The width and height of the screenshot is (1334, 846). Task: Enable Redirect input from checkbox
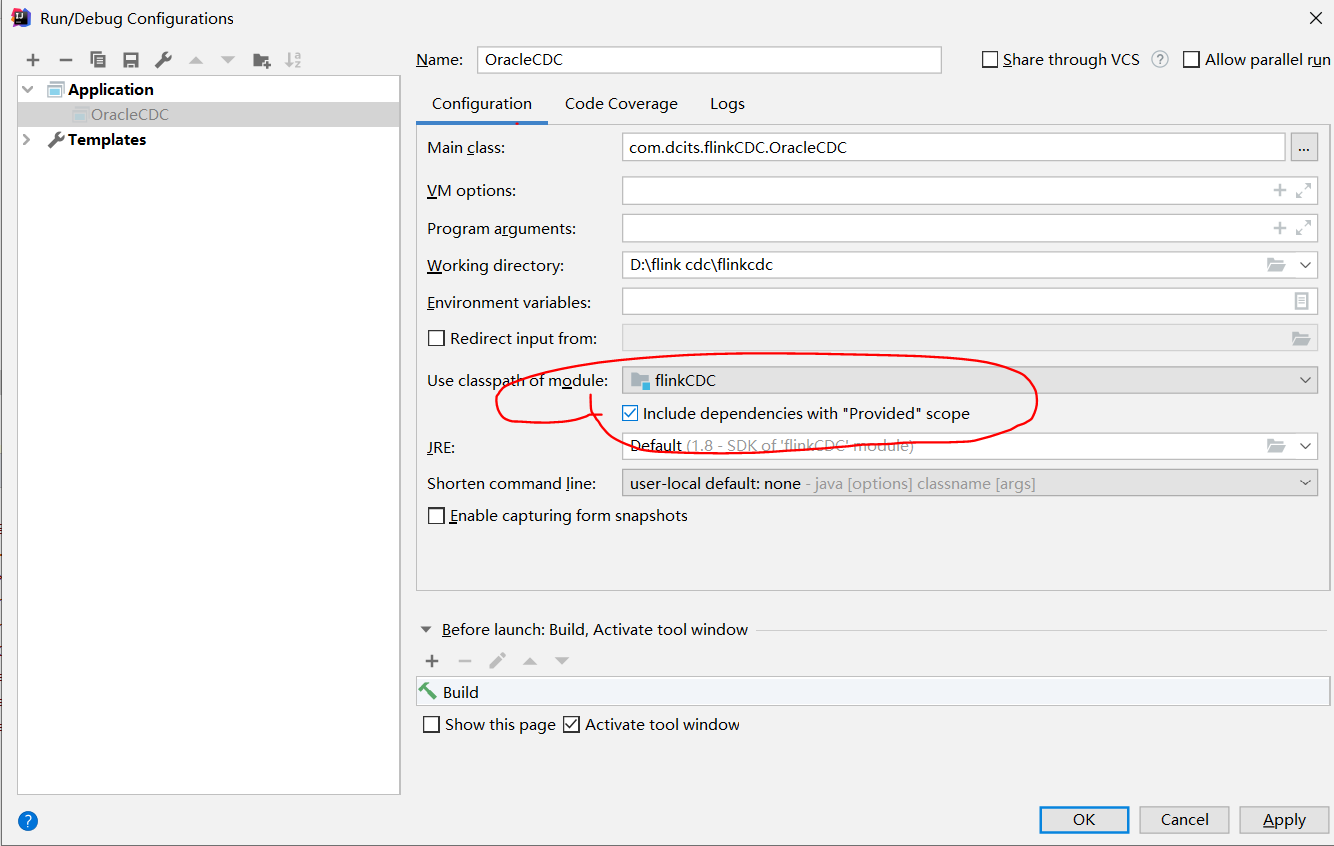pyautogui.click(x=436, y=338)
